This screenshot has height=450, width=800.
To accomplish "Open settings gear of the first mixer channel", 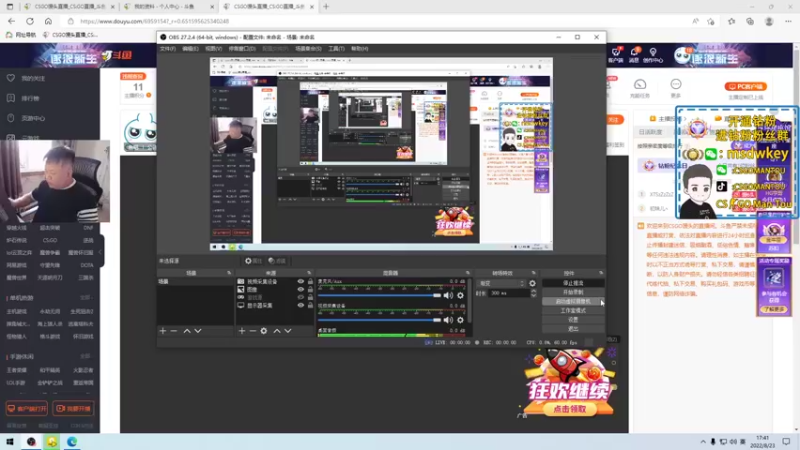I will (x=460, y=295).
